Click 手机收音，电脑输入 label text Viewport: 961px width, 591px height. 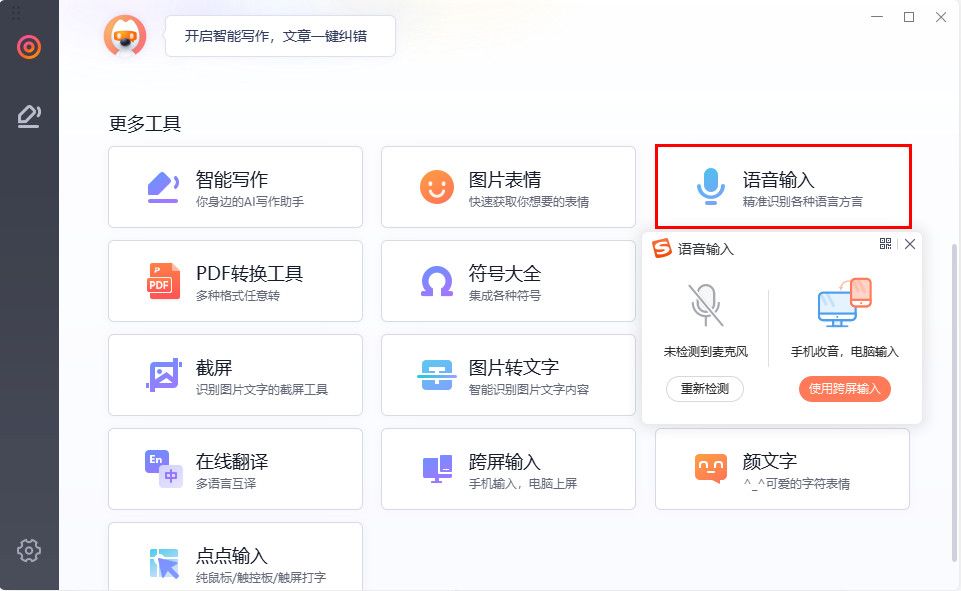(845, 352)
